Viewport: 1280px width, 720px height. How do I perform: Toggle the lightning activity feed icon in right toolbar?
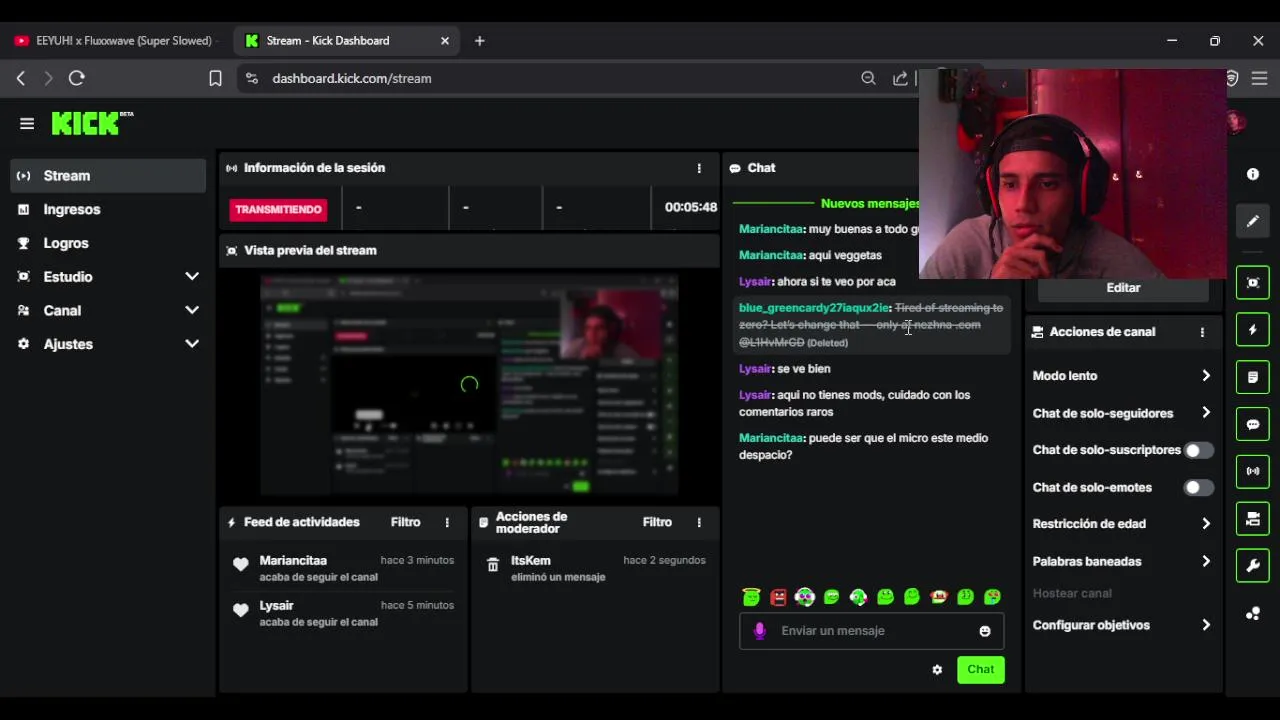1253,330
